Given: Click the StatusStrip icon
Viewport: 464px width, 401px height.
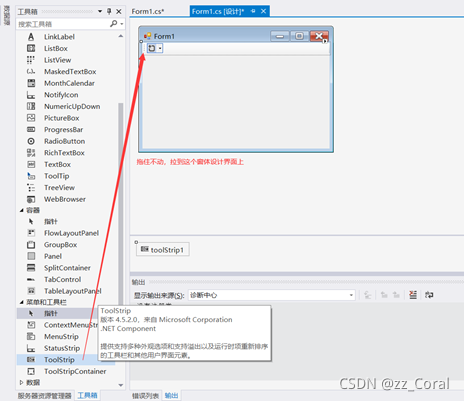Looking at the screenshot, I should point(31,348).
